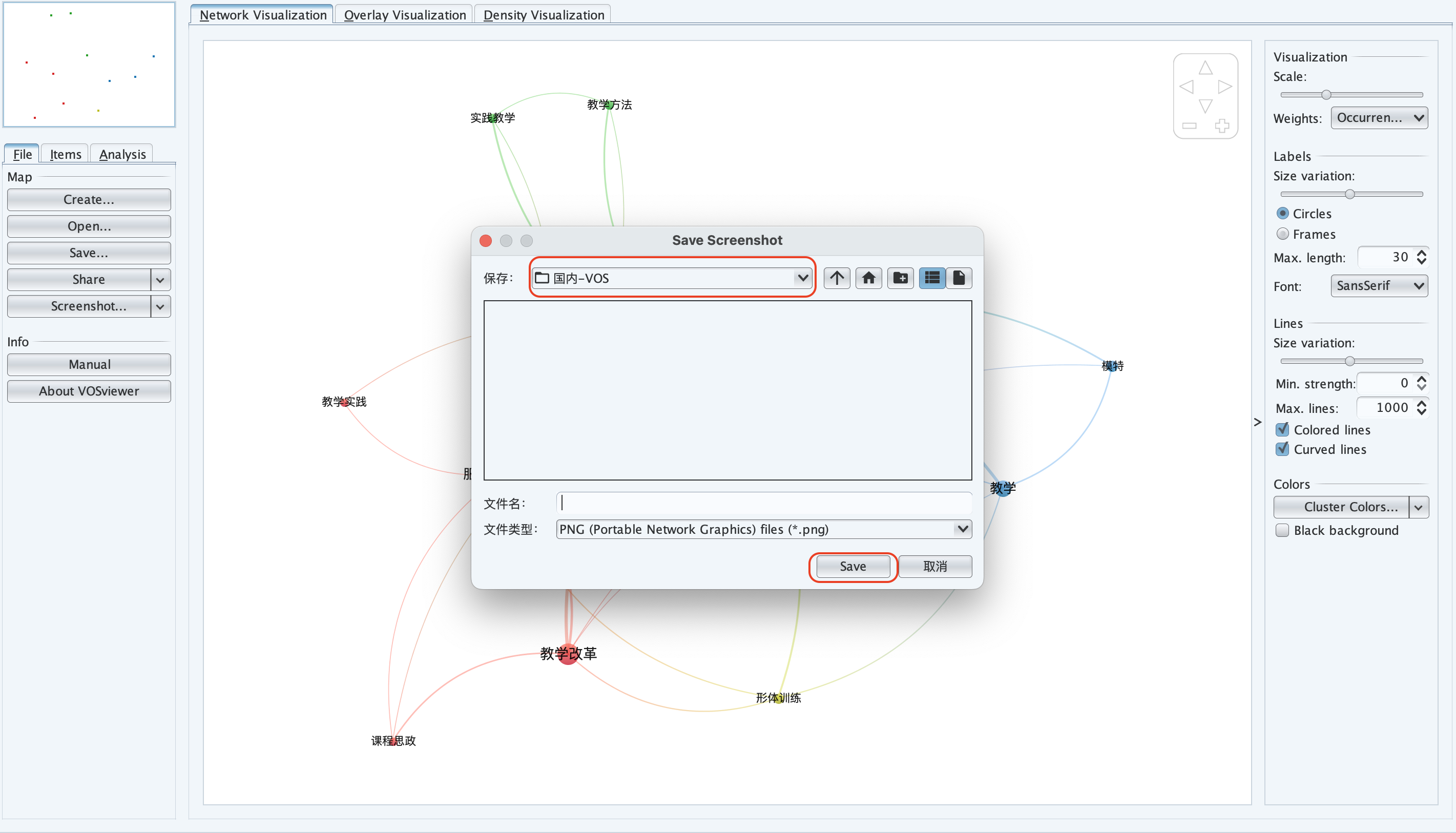Click Save button in screenshot dialog
Viewport: 1456px width, 833px height.
pos(851,566)
